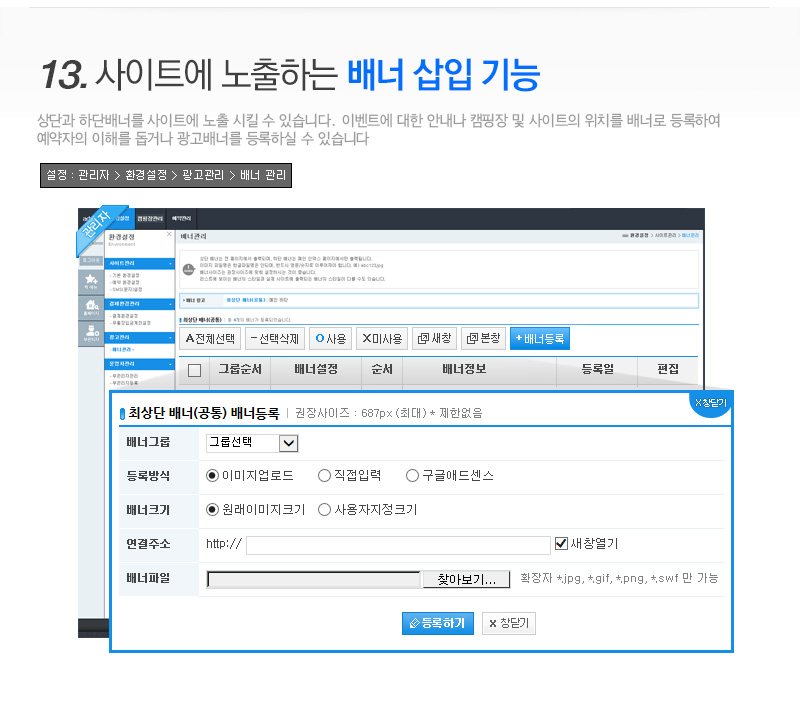
Task: Select the 이미지업로드 radio button
Action: pyautogui.click(x=212, y=476)
